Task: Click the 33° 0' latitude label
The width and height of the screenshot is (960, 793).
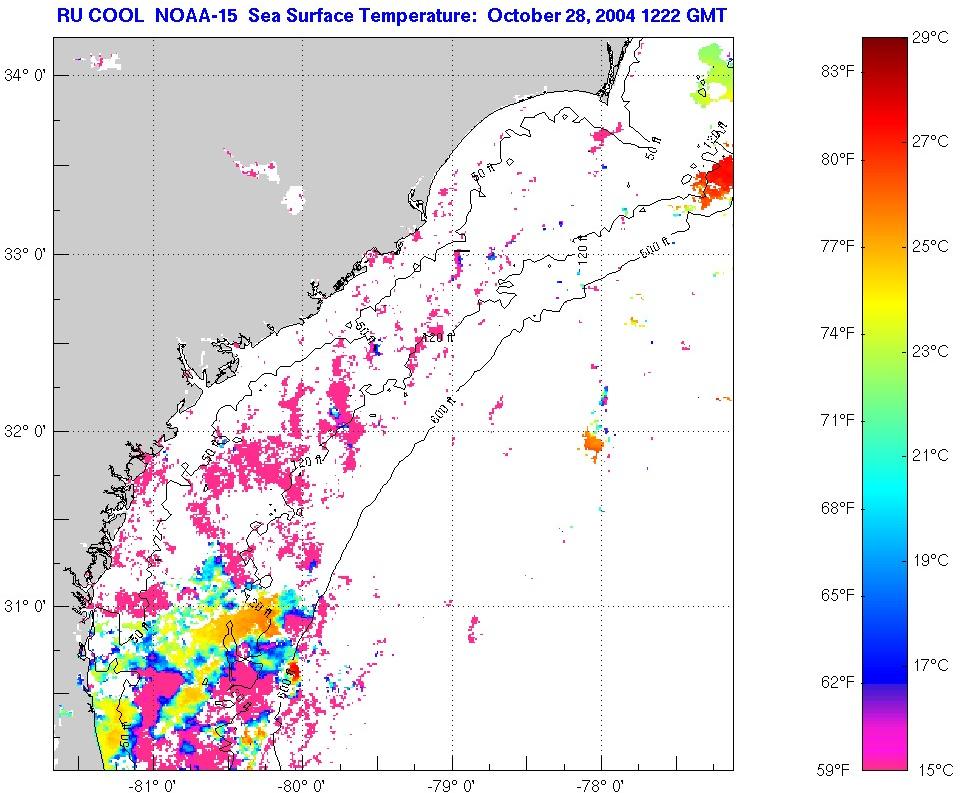Action: [x=25, y=254]
